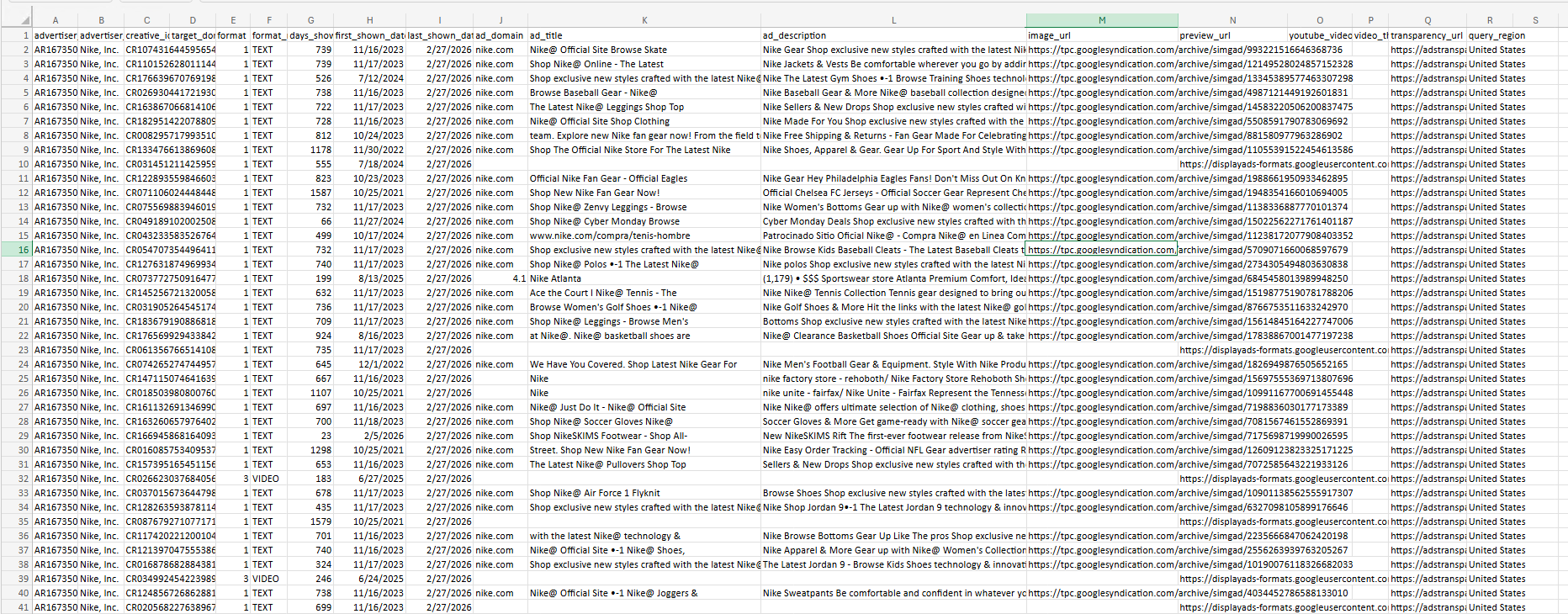Click the first shown date 12/1/2022
The width and height of the screenshot is (1568, 614).
coord(369,364)
